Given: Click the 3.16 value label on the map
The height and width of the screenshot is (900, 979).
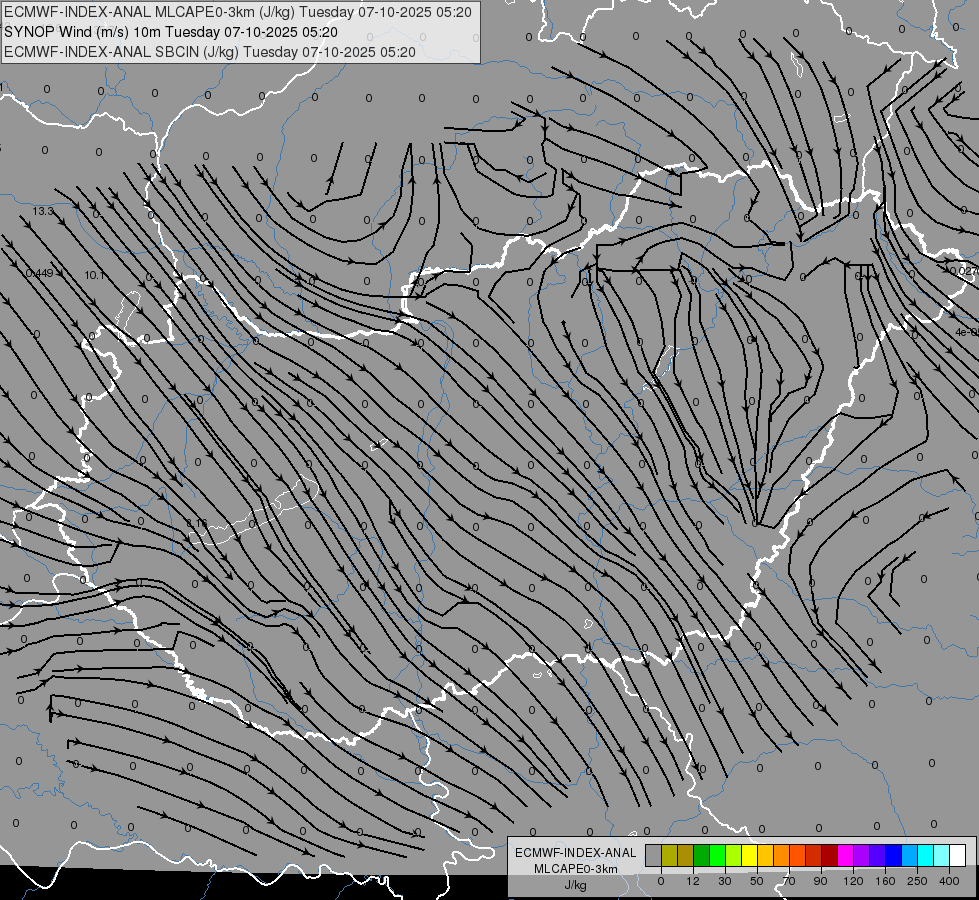Looking at the screenshot, I should click(x=197, y=523).
